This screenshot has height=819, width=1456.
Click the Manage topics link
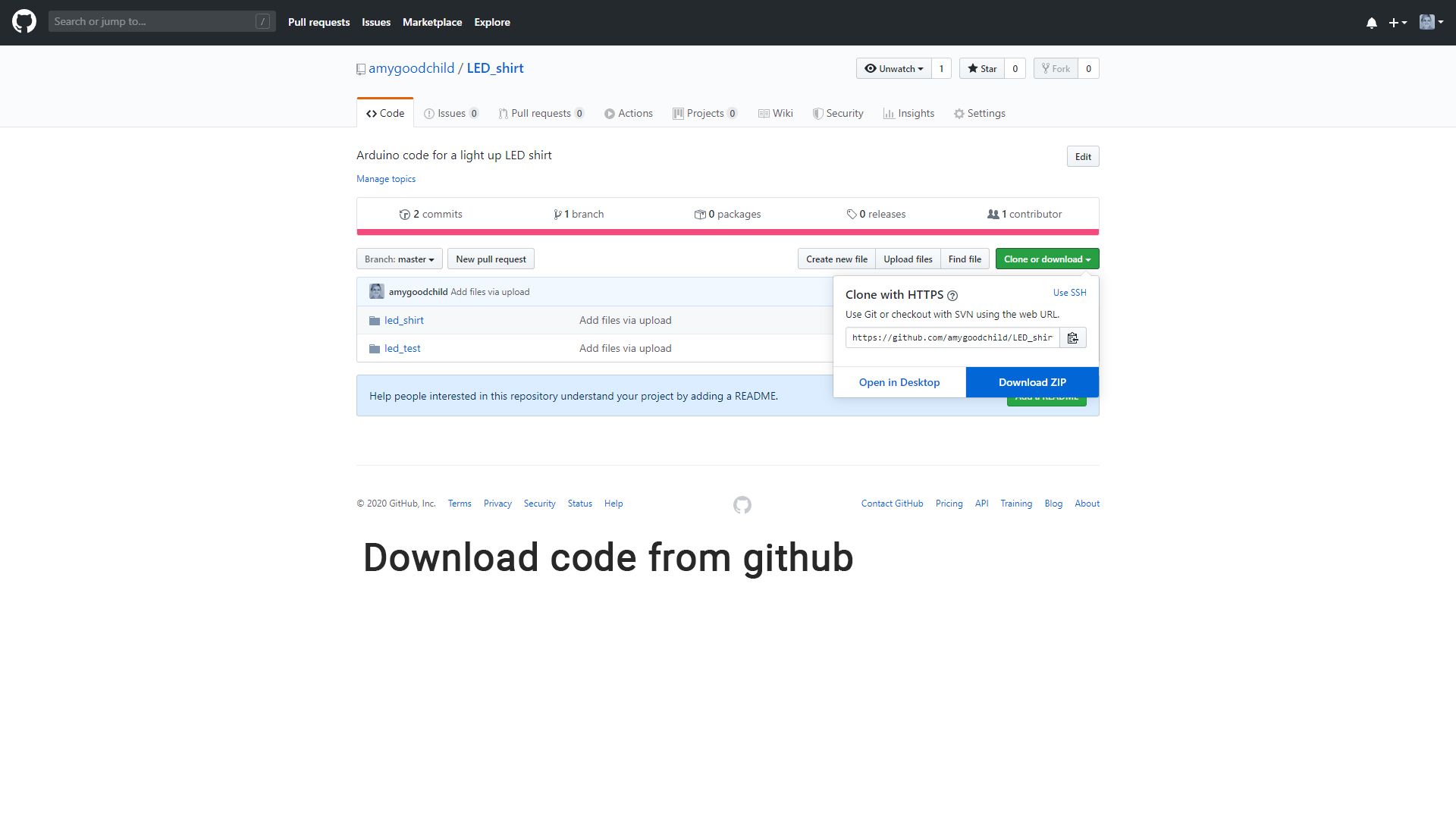[386, 179]
